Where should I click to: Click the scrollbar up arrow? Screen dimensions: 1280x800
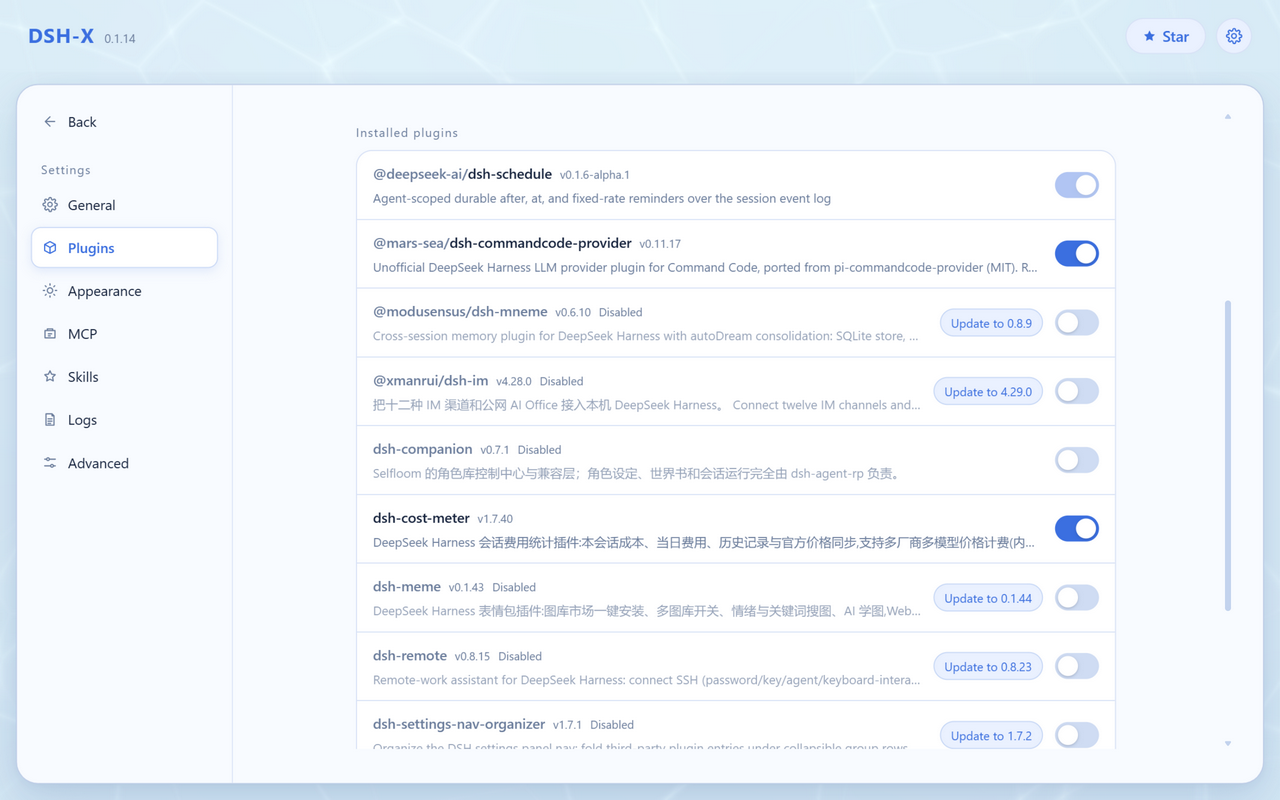point(1228,117)
